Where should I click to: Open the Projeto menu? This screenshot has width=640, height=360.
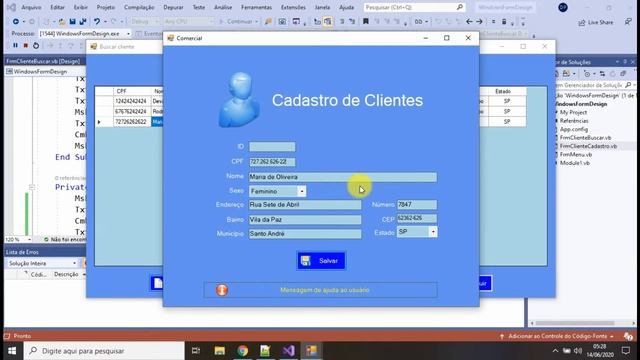coord(106,7)
